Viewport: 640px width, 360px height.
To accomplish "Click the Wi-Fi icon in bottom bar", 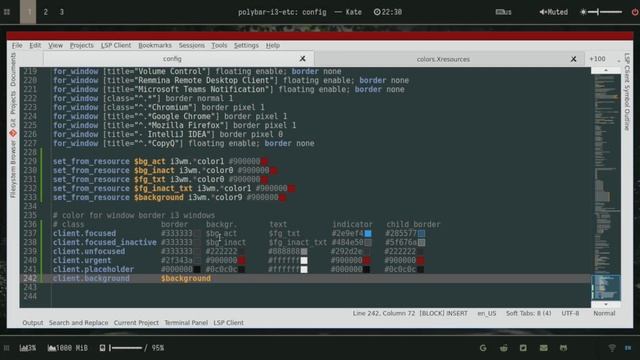I will click(611, 348).
